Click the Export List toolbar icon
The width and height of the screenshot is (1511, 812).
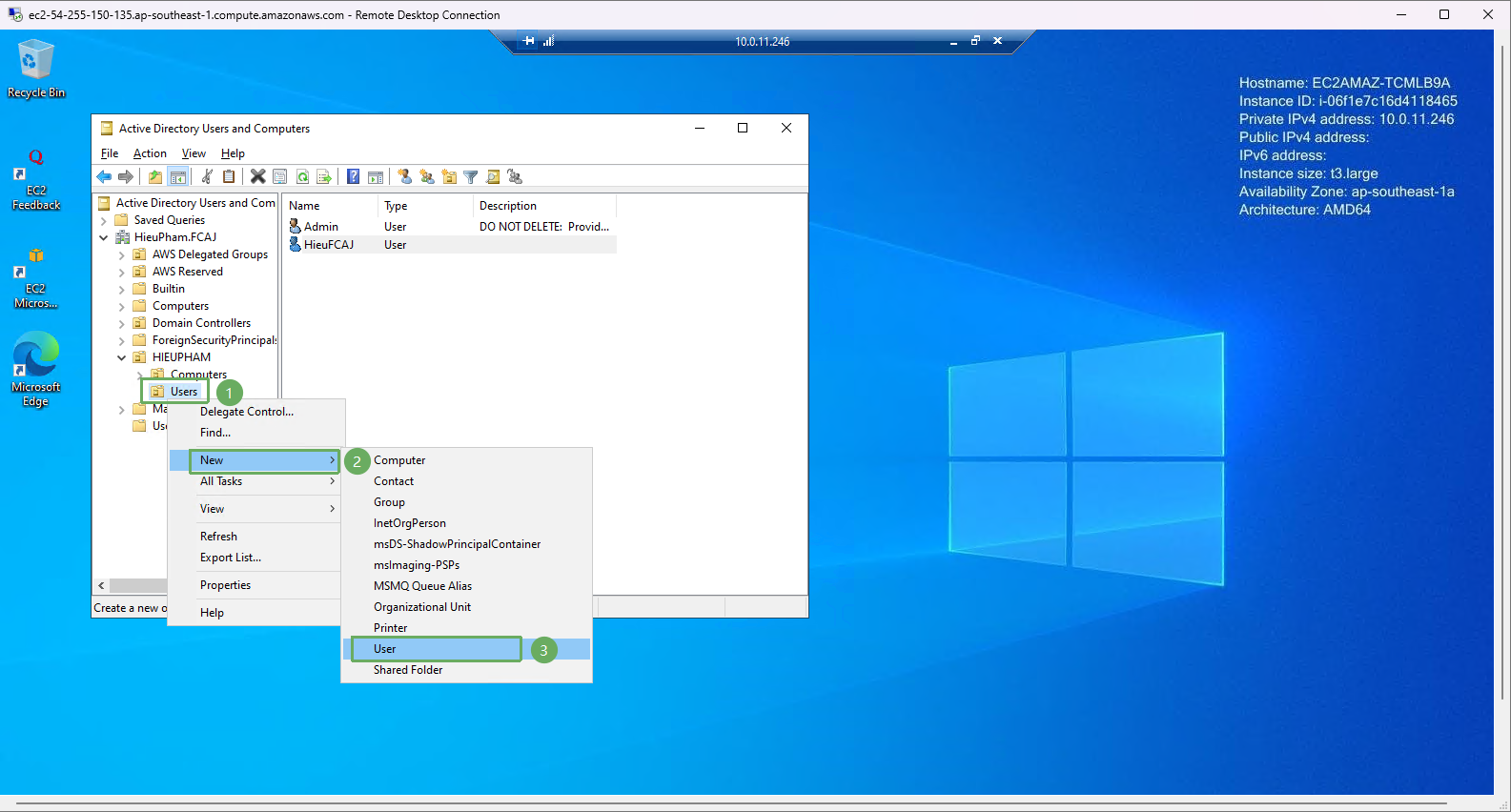324,176
